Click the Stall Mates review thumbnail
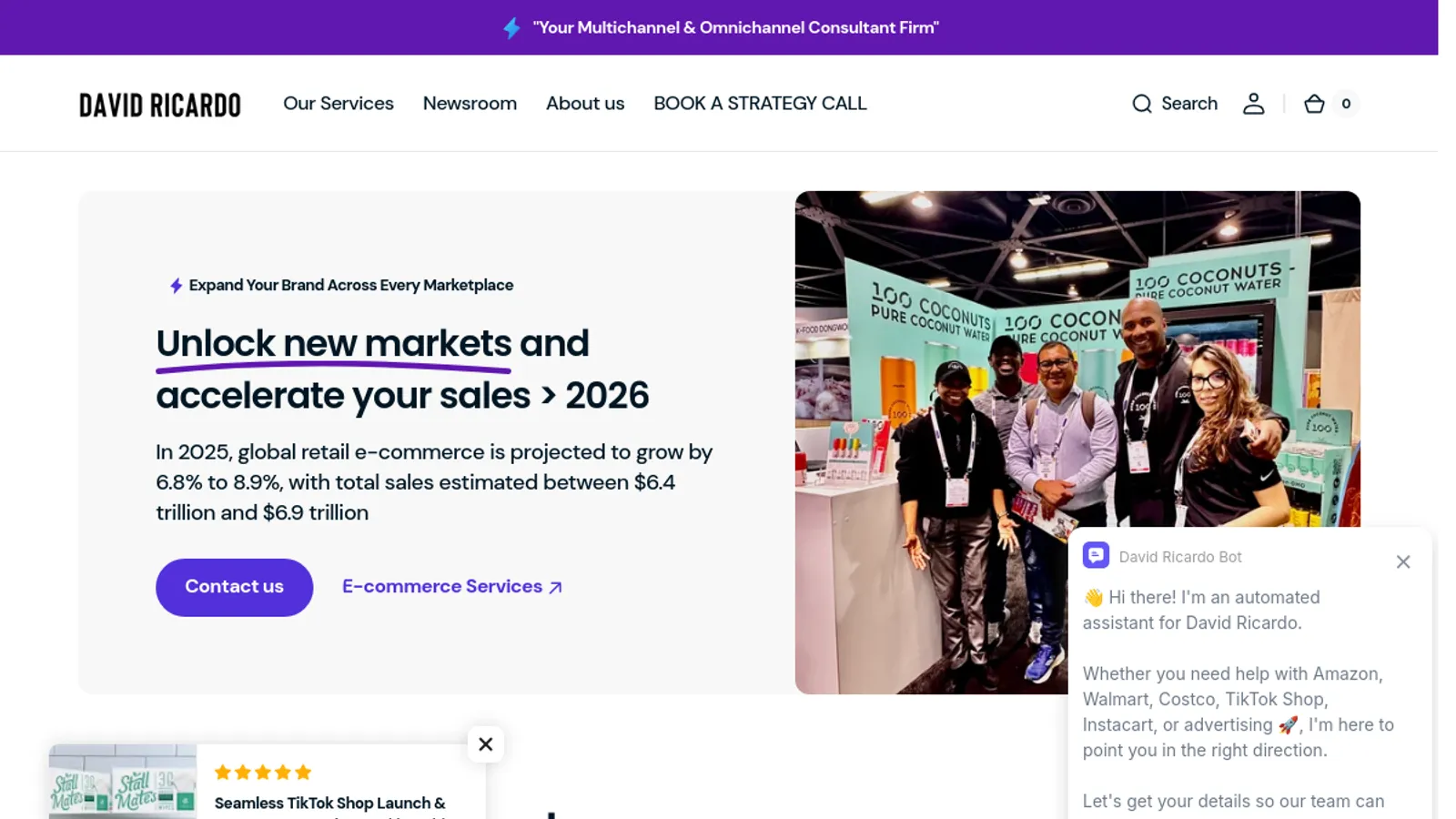 (x=123, y=782)
